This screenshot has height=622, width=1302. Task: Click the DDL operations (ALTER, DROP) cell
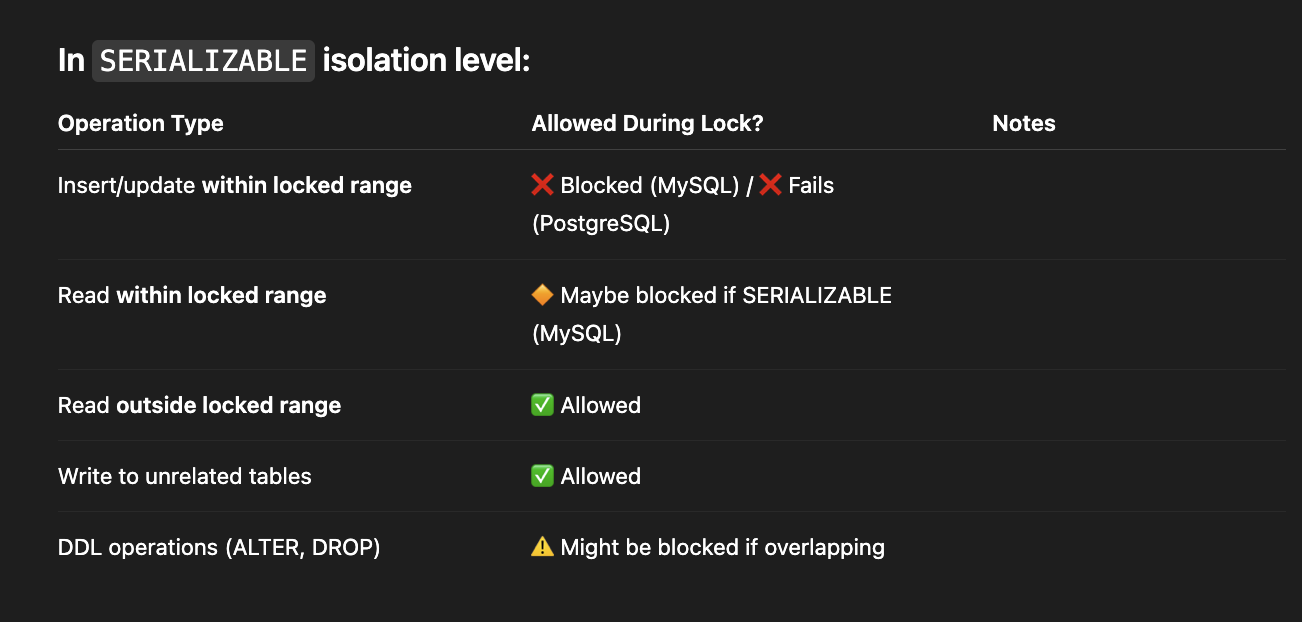coord(219,547)
